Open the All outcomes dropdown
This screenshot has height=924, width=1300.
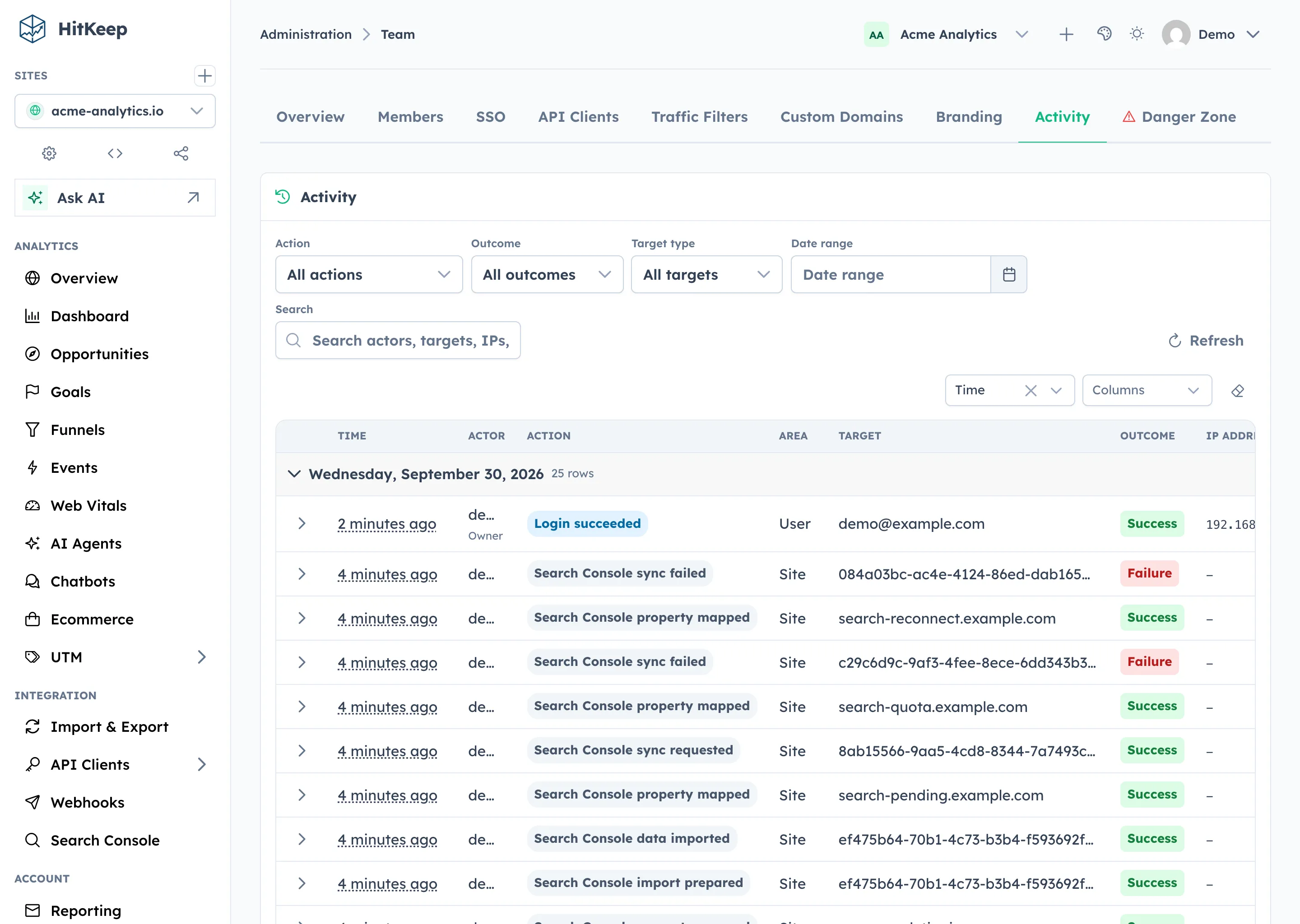[x=547, y=274]
